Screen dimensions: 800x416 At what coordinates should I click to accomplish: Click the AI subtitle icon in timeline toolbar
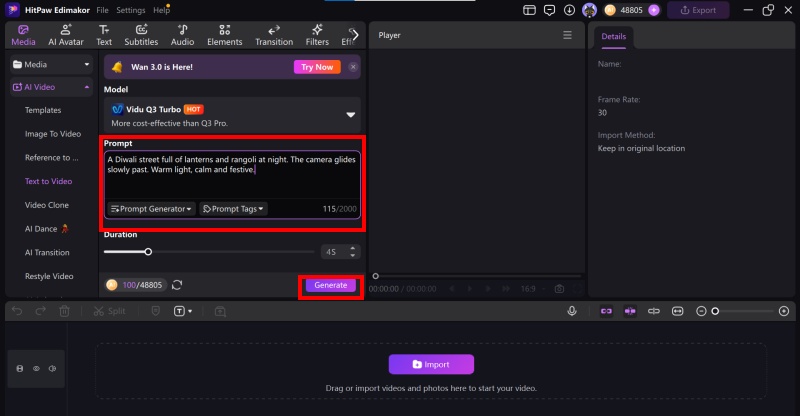point(220,311)
